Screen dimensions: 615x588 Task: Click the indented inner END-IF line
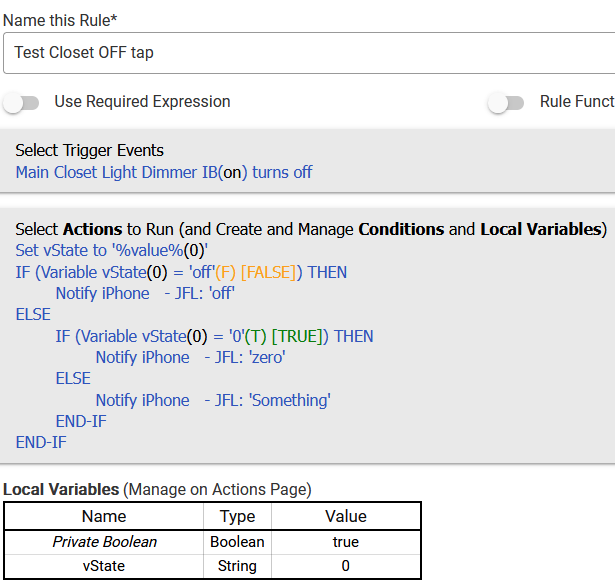pos(81,421)
